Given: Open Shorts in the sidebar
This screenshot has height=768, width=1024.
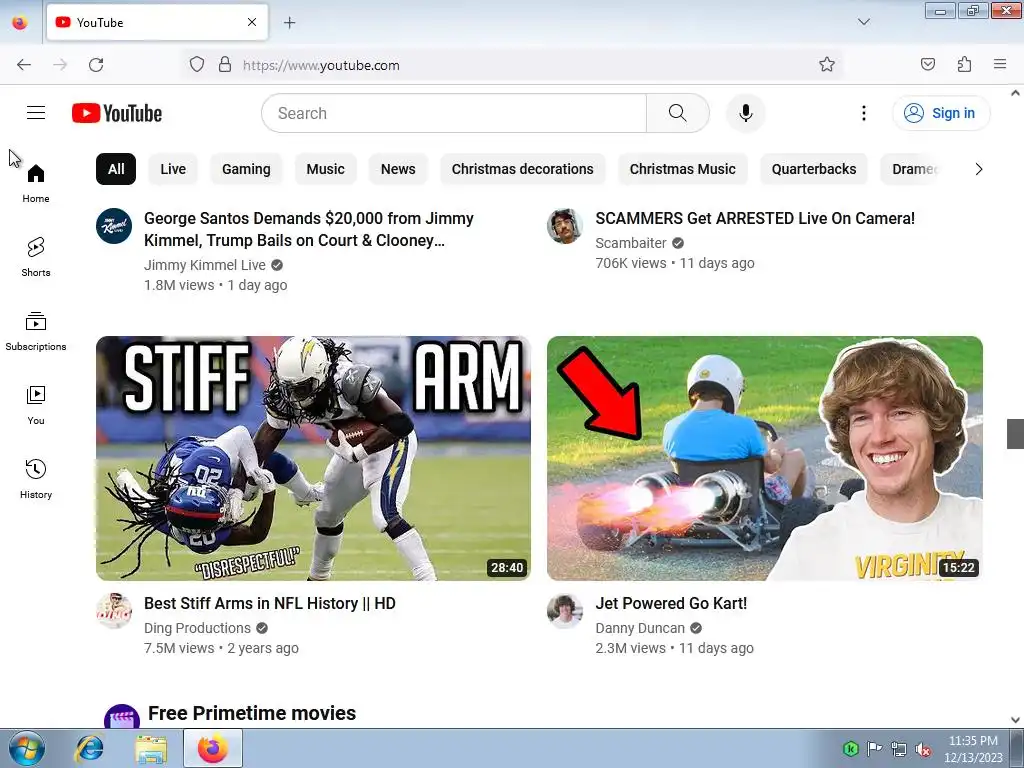Looking at the screenshot, I should point(36,257).
